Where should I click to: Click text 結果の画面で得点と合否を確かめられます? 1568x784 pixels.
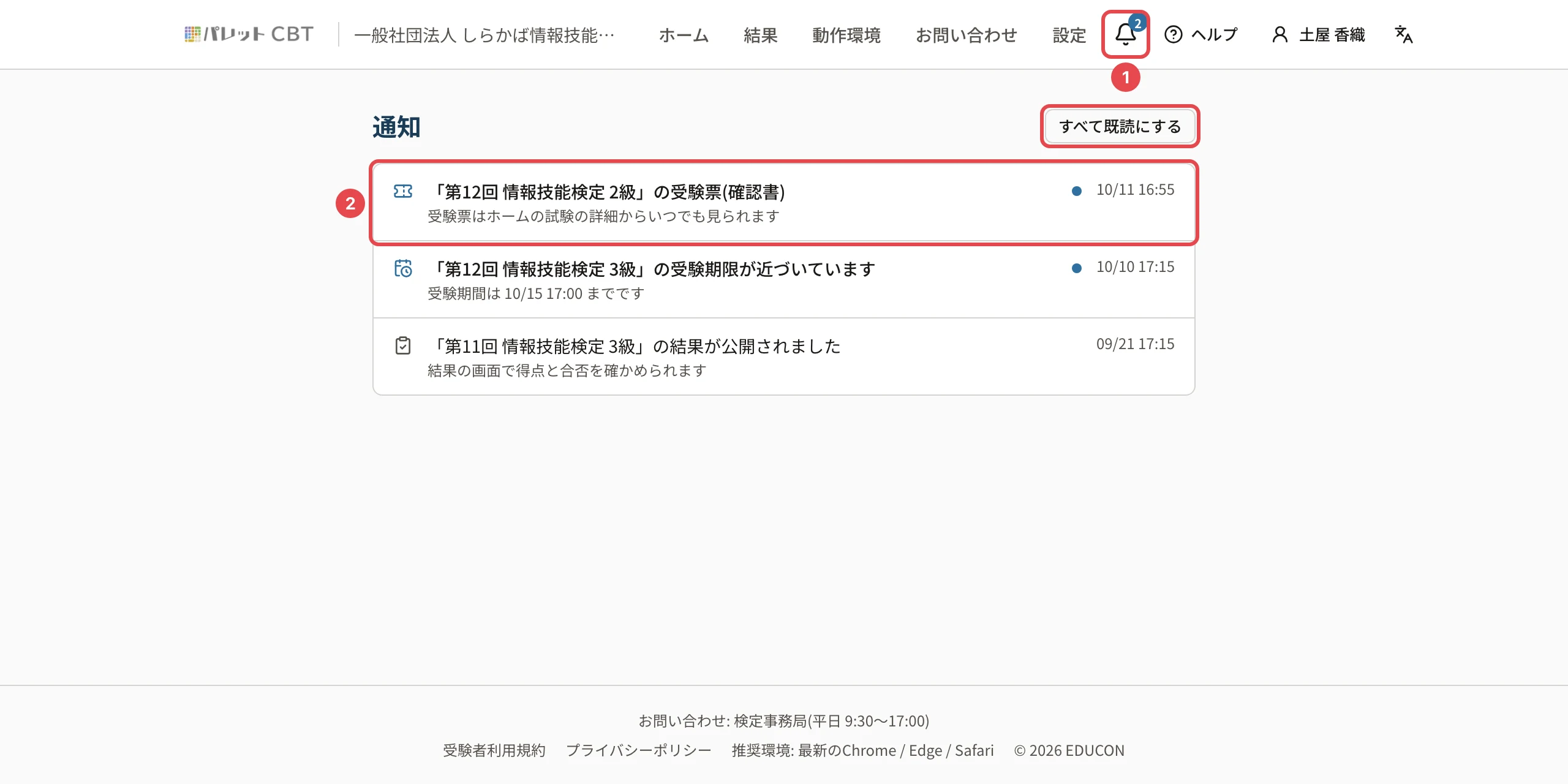coord(567,371)
